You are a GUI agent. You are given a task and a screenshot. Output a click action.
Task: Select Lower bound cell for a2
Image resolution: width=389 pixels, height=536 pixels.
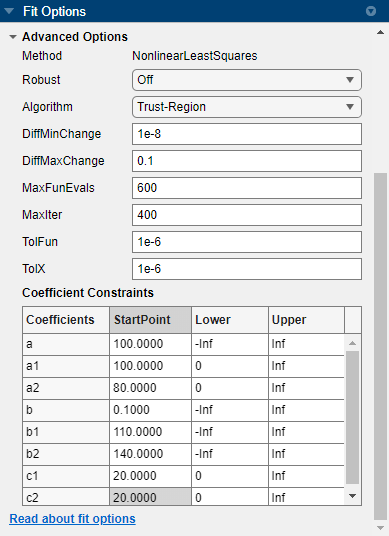[x=230, y=388]
